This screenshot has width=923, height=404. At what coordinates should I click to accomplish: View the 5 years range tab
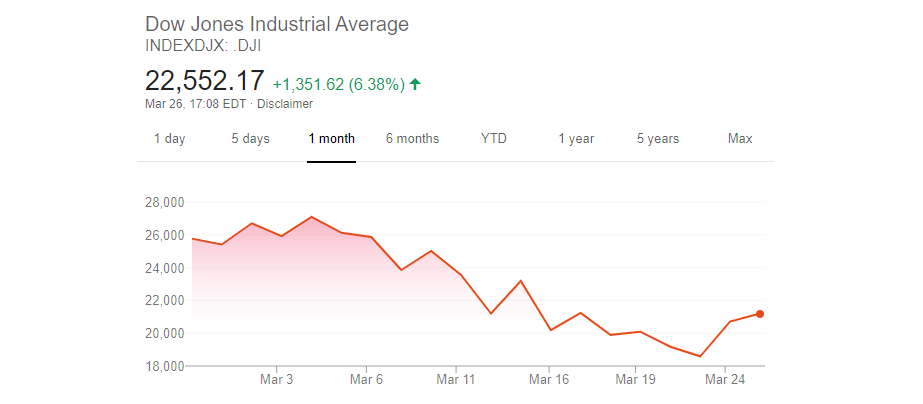point(658,139)
